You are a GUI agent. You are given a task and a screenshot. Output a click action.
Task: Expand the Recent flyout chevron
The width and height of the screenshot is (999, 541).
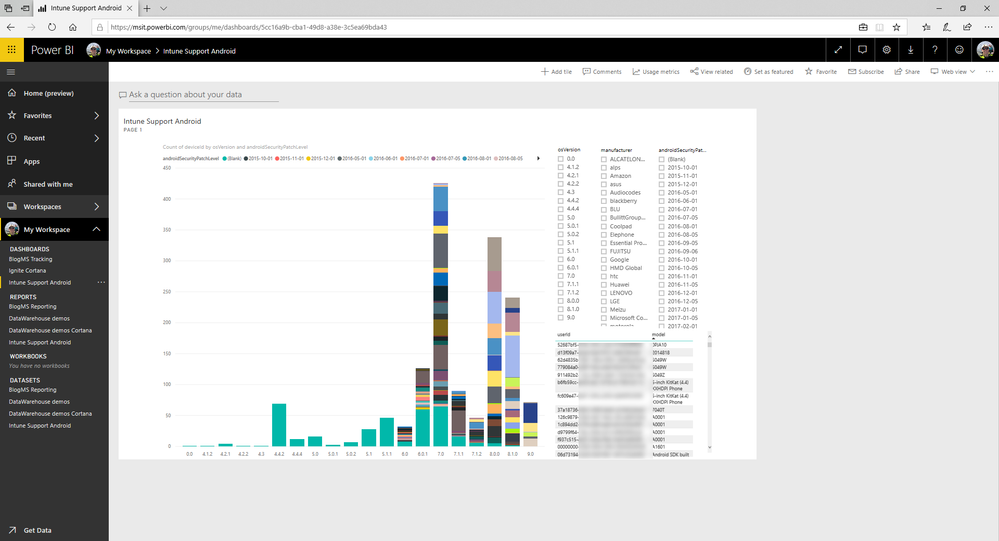point(97,138)
